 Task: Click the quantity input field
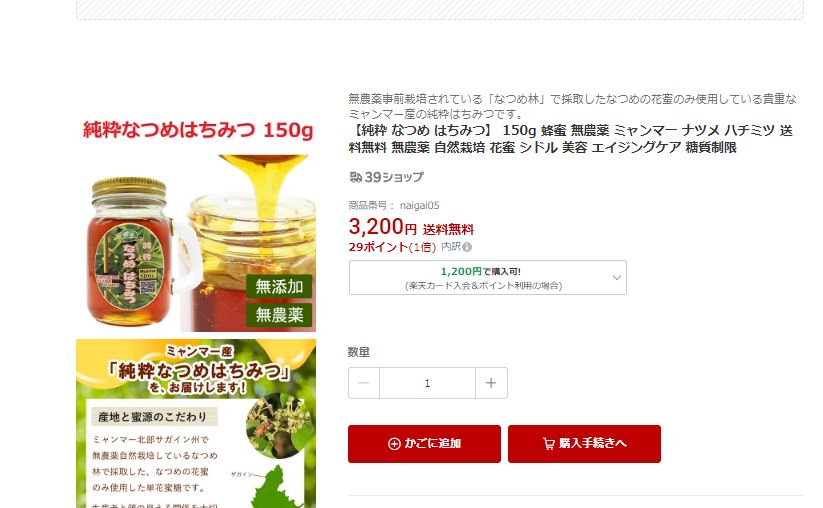coord(427,383)
